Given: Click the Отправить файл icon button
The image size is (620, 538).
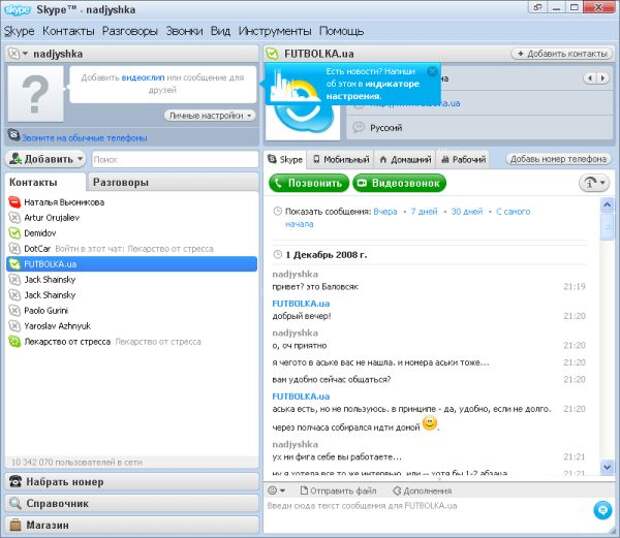Looking at the screenshot, I should pyautogui.click(x=338, y=491).
